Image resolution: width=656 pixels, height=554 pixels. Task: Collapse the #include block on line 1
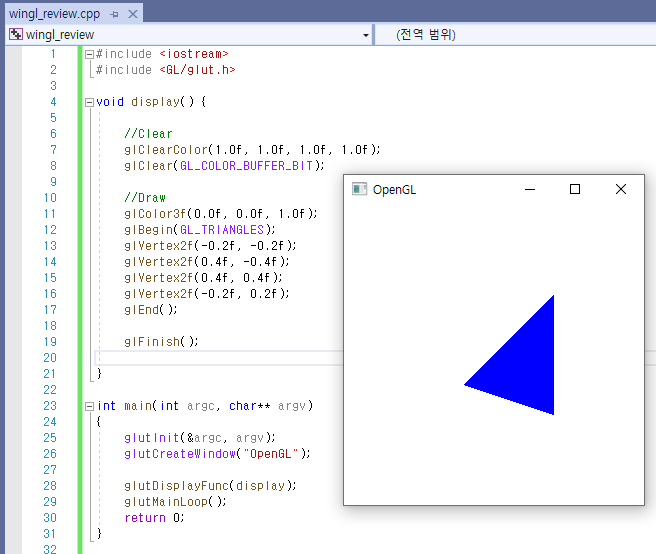point(89,54)
